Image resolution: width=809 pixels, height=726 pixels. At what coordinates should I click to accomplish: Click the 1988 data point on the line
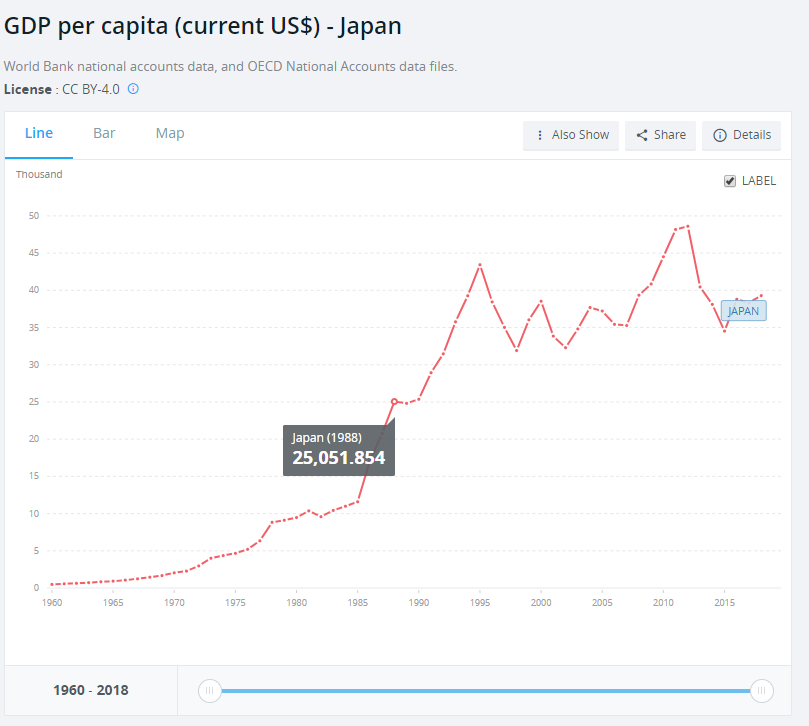tap(395, 400)
